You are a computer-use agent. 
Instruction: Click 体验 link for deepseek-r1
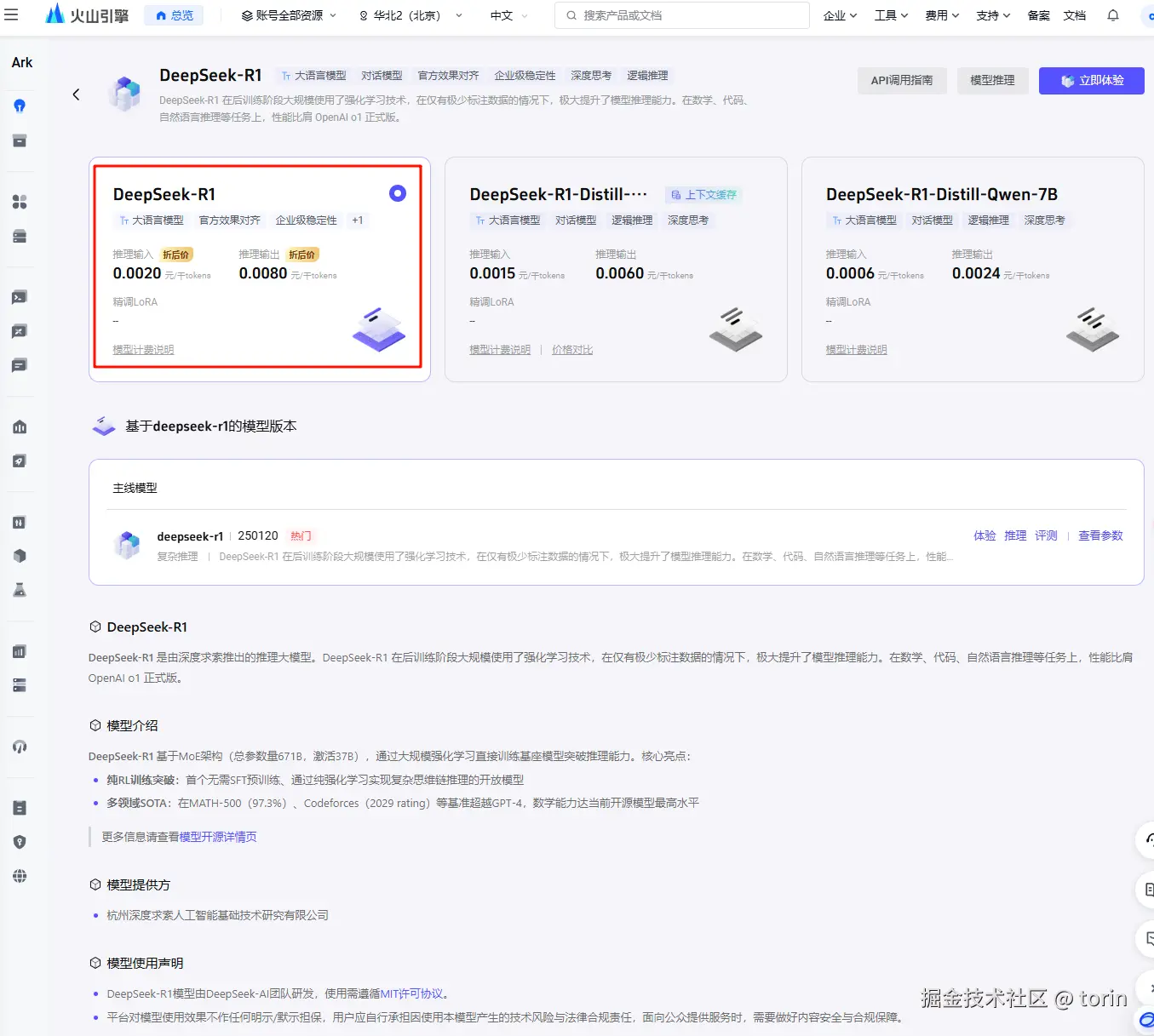pos(985,535)
